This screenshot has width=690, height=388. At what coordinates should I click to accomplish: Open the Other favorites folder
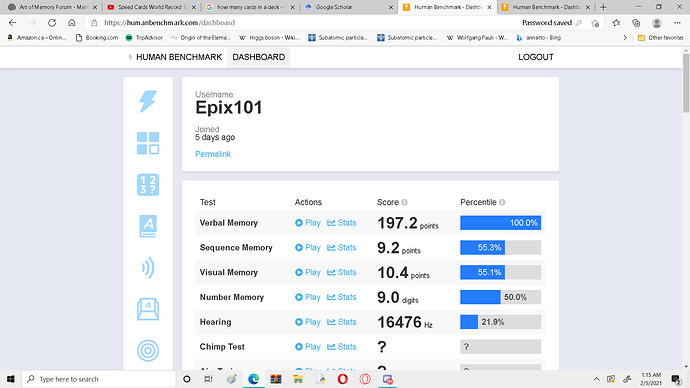(661, 38)
